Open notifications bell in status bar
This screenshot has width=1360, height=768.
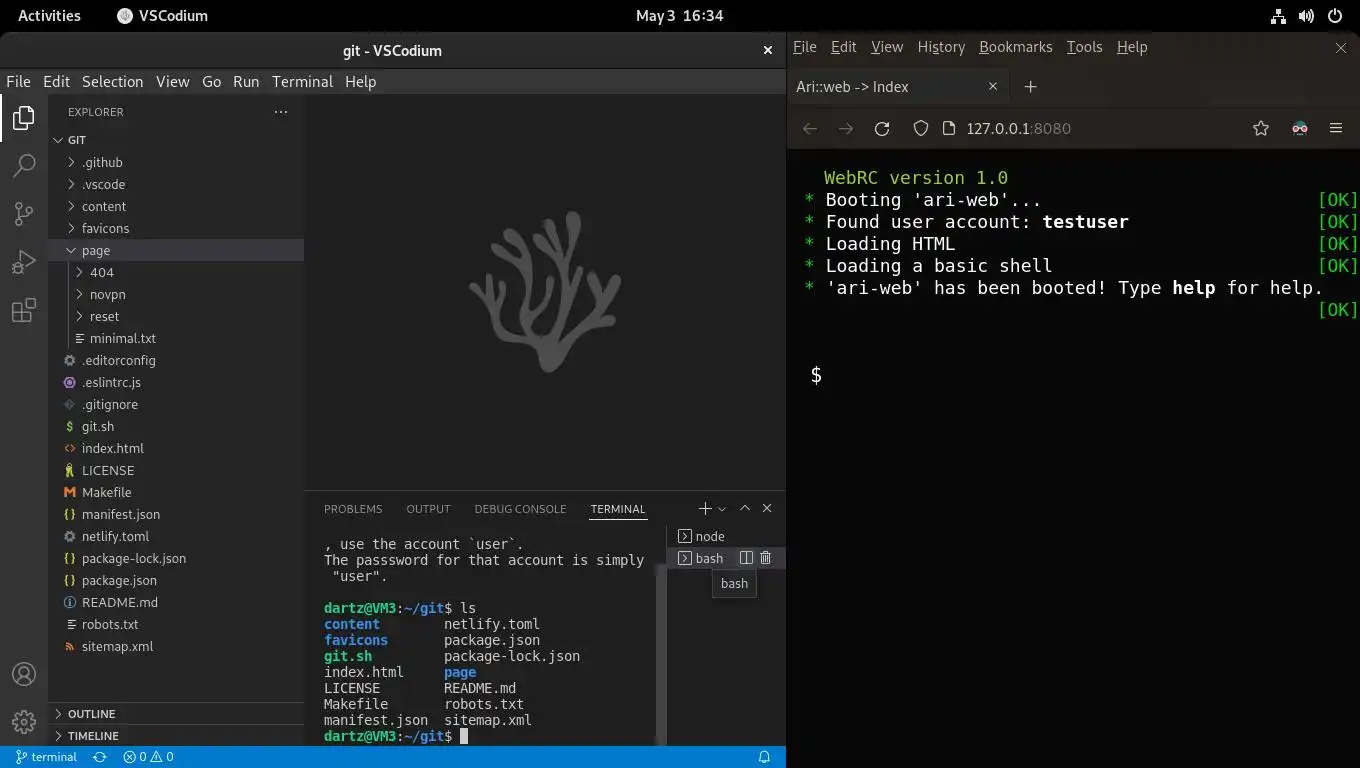pos(764,757)
